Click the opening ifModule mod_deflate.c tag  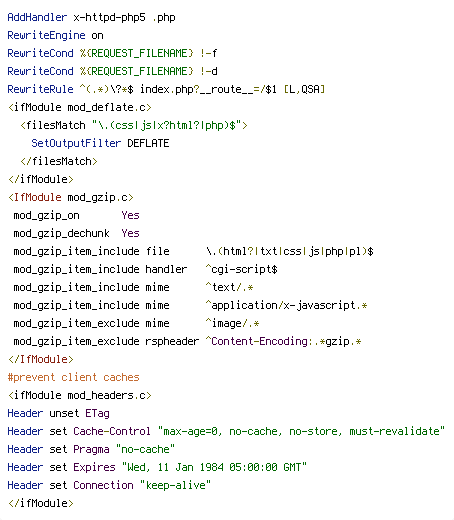pos(80,107)
